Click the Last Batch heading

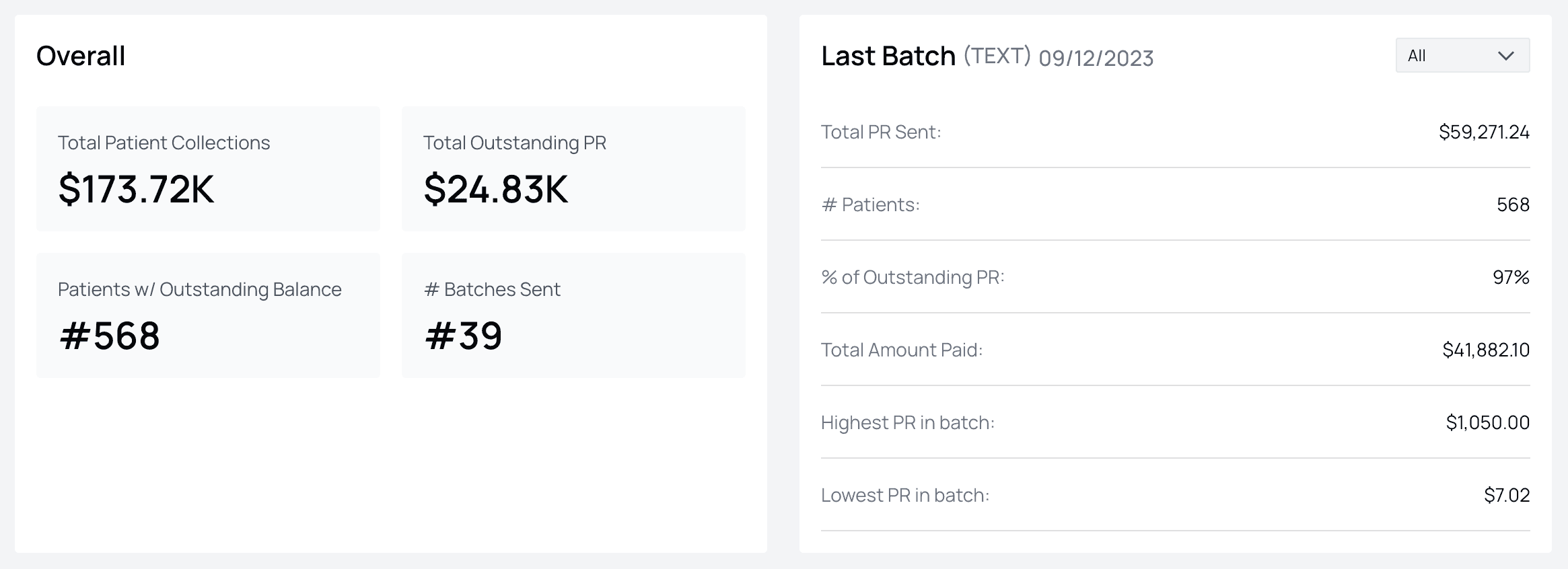(x=888, y=56)
